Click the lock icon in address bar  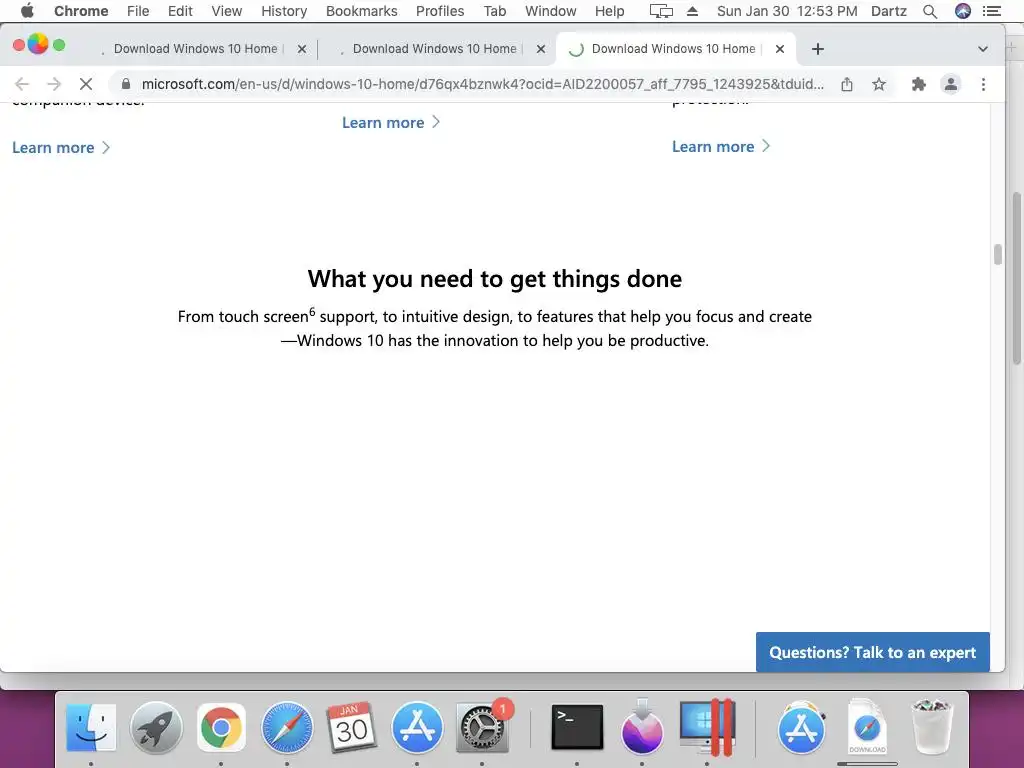(126, 84)
